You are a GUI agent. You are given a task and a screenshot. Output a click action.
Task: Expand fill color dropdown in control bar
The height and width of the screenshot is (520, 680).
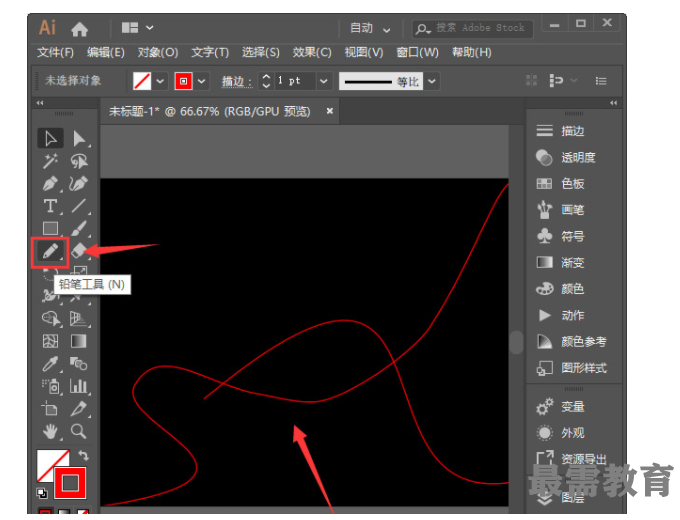click(x=160, y=81)
